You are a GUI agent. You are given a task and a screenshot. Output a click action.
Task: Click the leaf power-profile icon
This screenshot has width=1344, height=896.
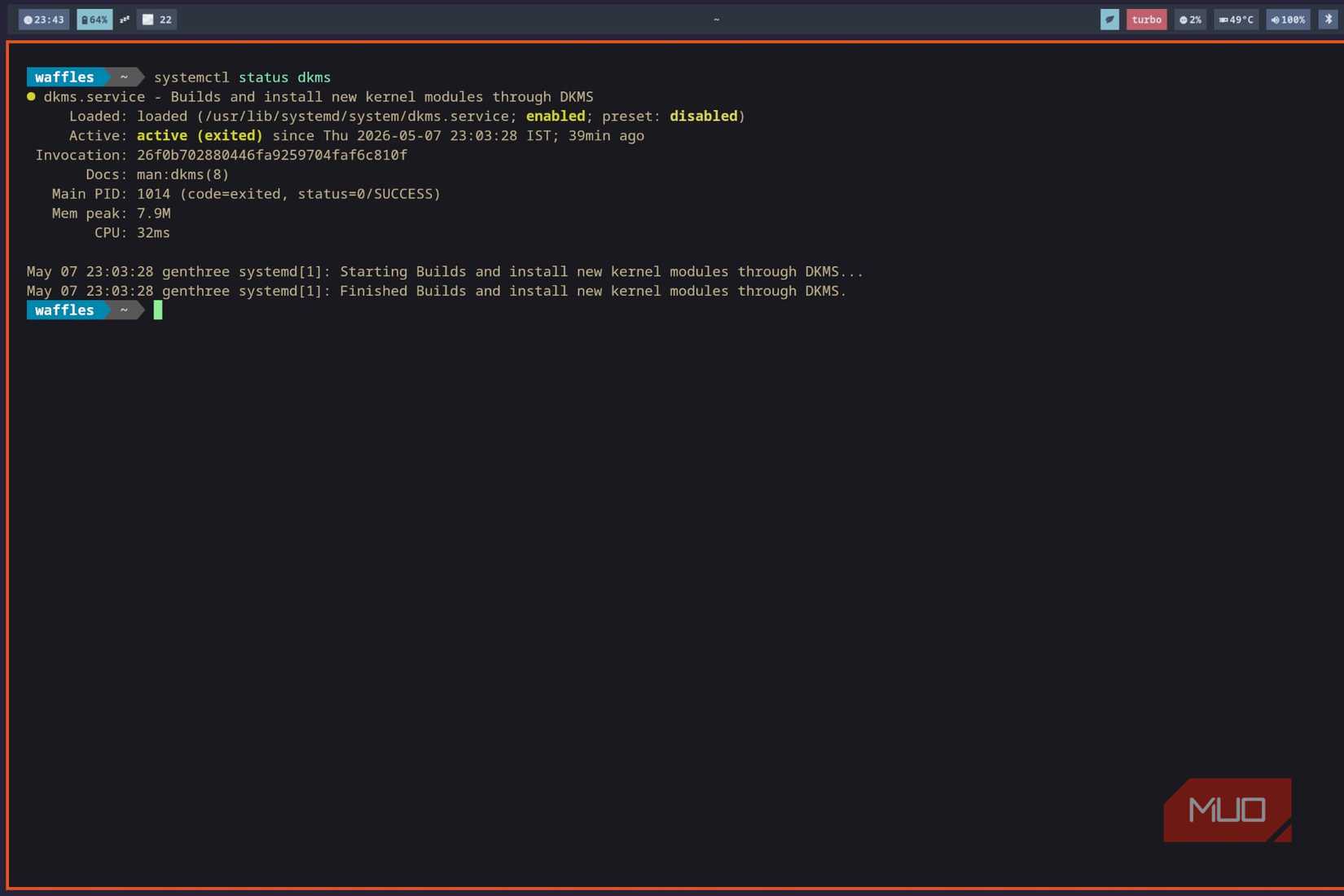(1109, 20)
